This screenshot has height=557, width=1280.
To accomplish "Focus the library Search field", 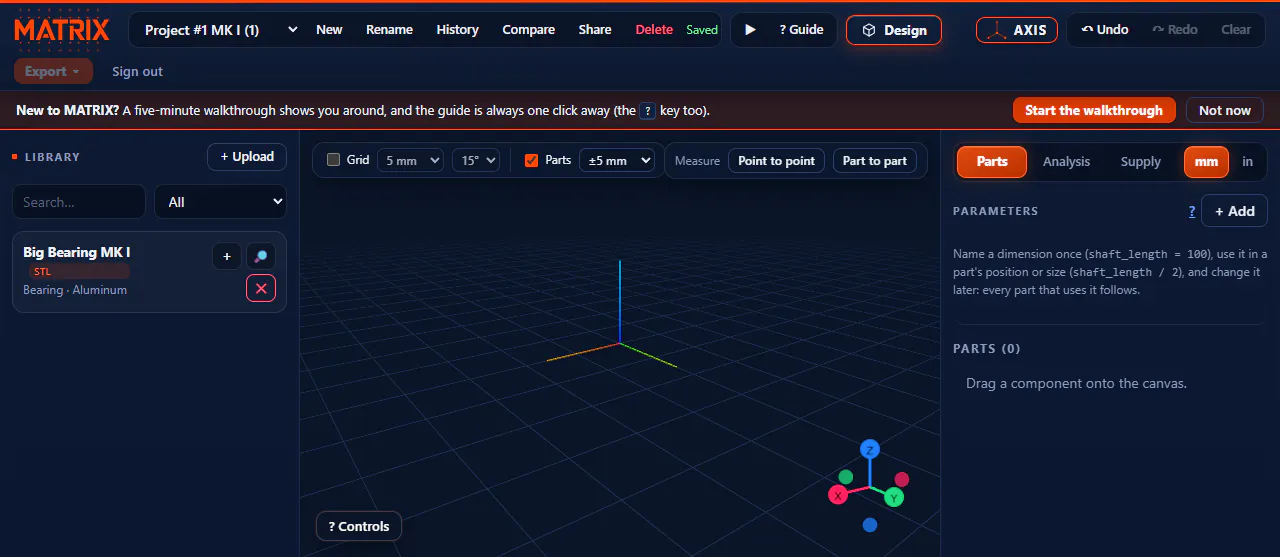I will click(79, 202).
